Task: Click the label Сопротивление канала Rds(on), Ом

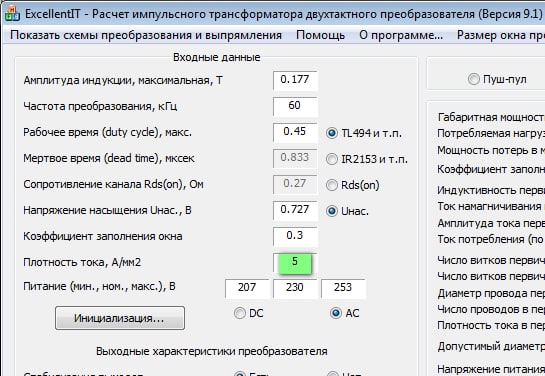Action: pos(113,184)
